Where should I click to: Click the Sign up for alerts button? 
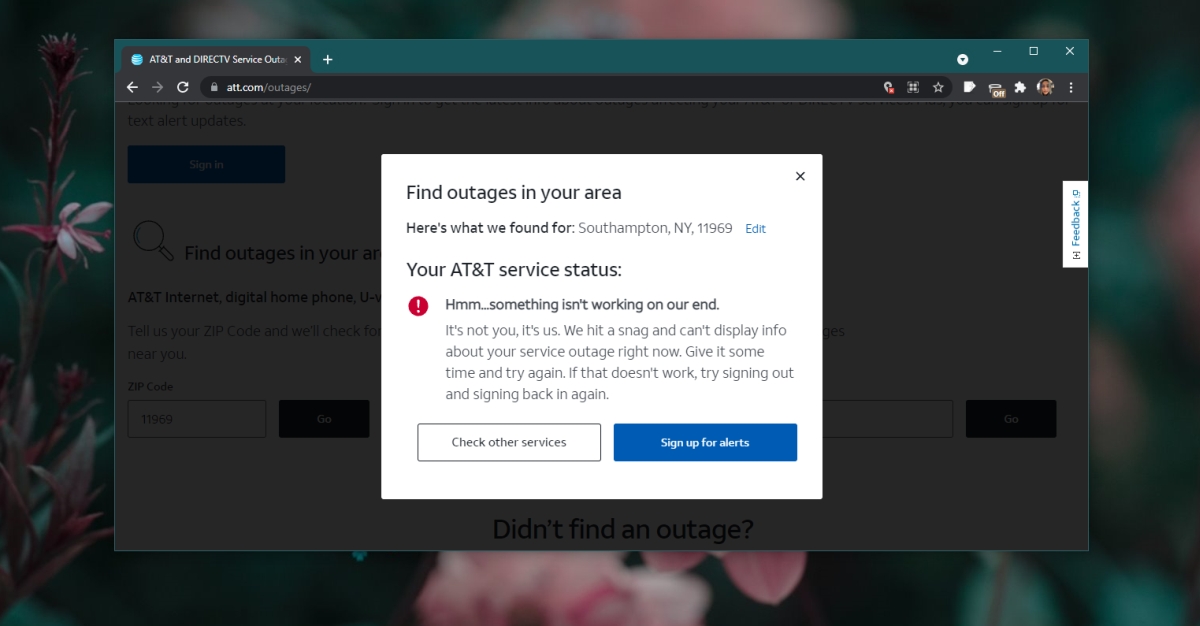tap(705, 442)
